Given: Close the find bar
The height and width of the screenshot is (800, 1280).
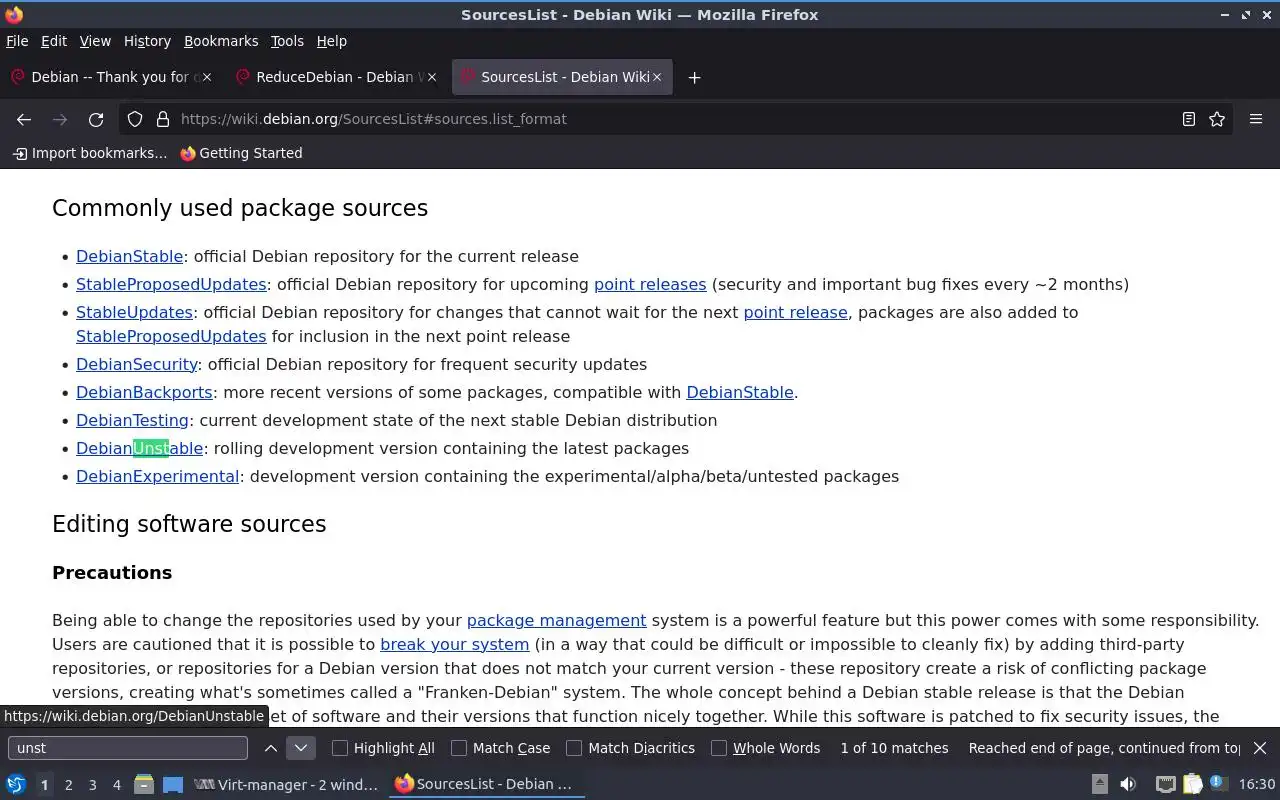Looking at the screenshot, I should coord(1260,748).
